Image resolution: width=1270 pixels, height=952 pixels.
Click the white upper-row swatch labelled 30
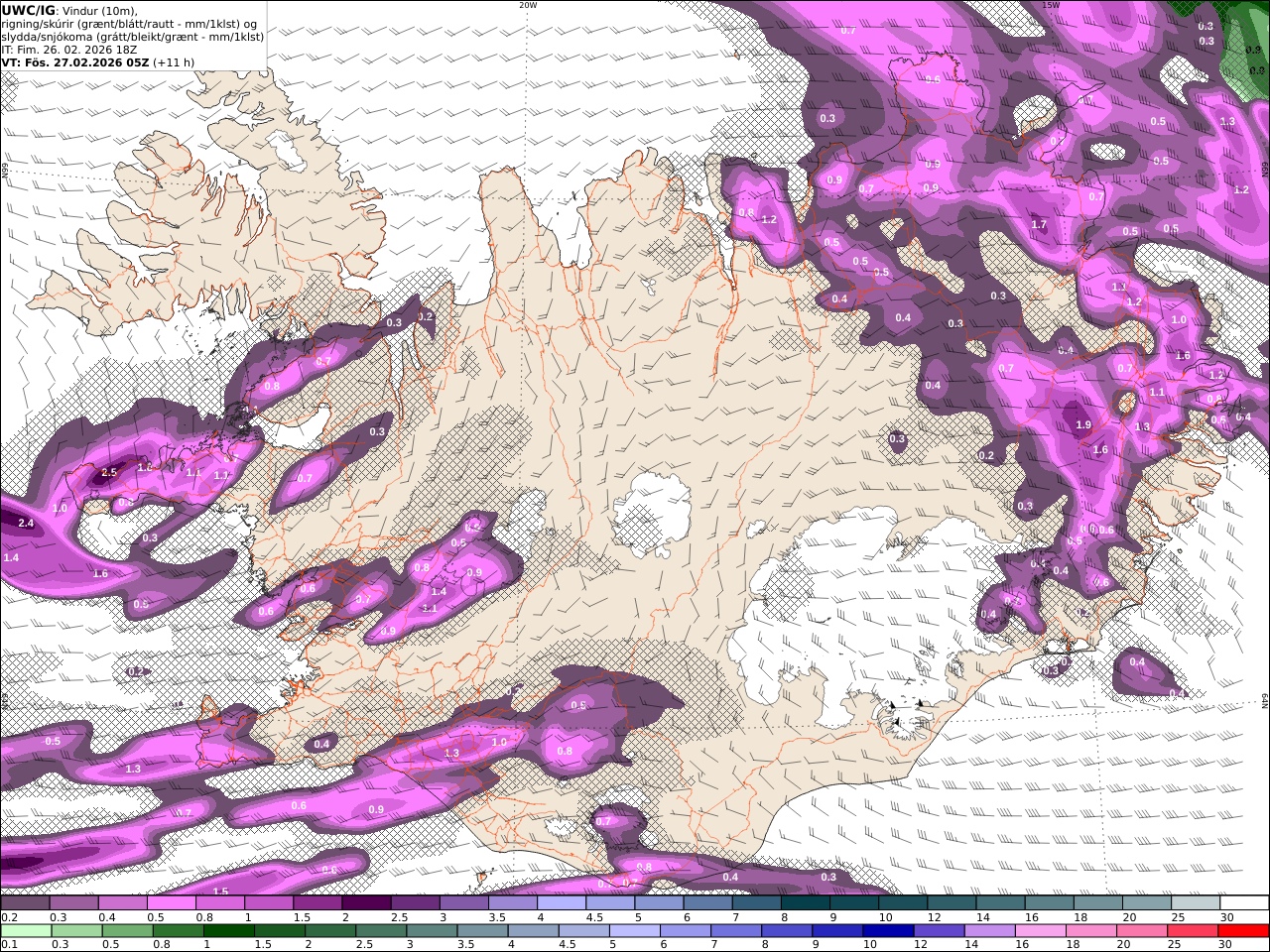(x=1243, y=903)
